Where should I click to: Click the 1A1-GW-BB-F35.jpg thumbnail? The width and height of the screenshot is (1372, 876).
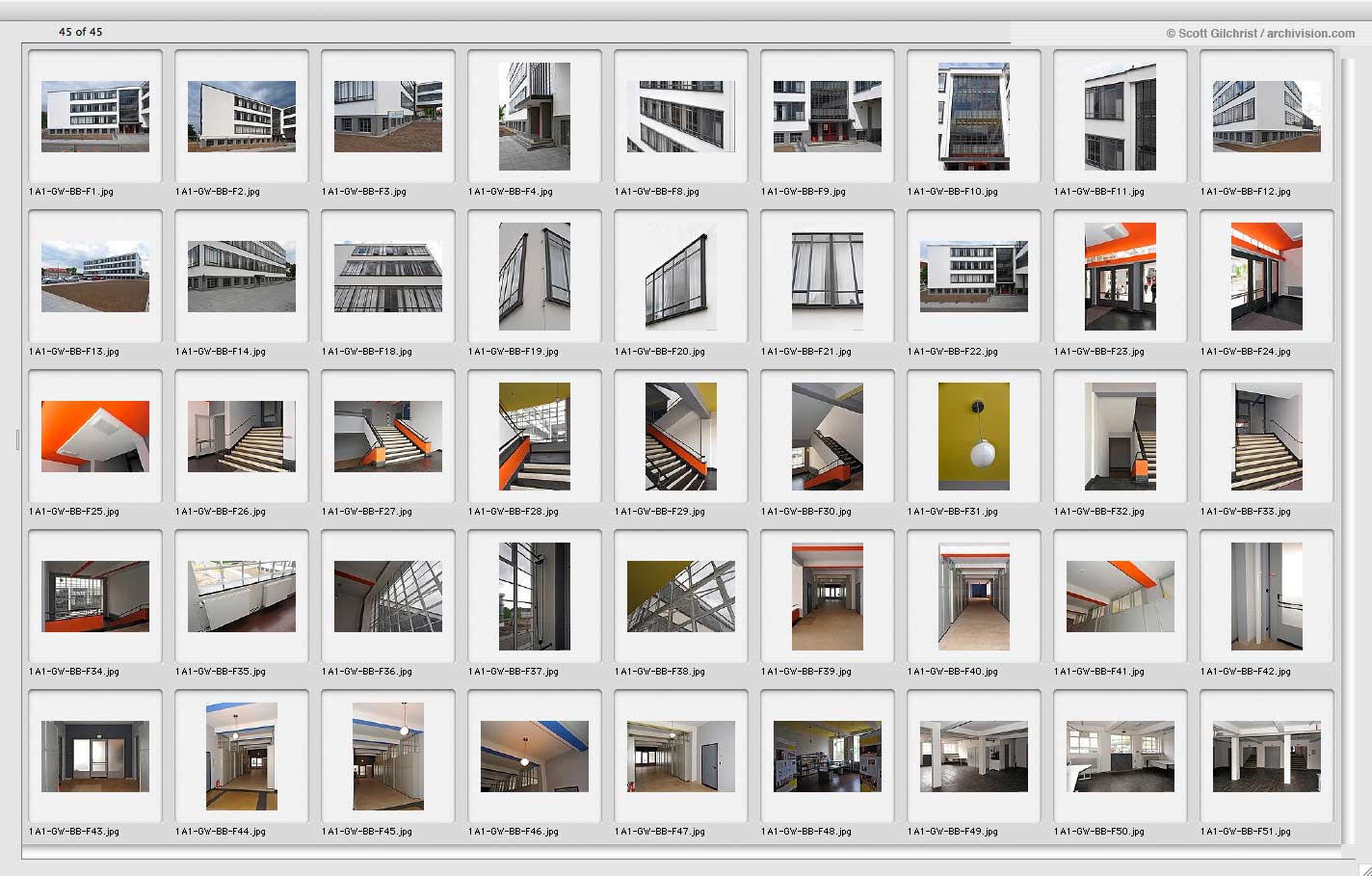click(x=242, y=597)
